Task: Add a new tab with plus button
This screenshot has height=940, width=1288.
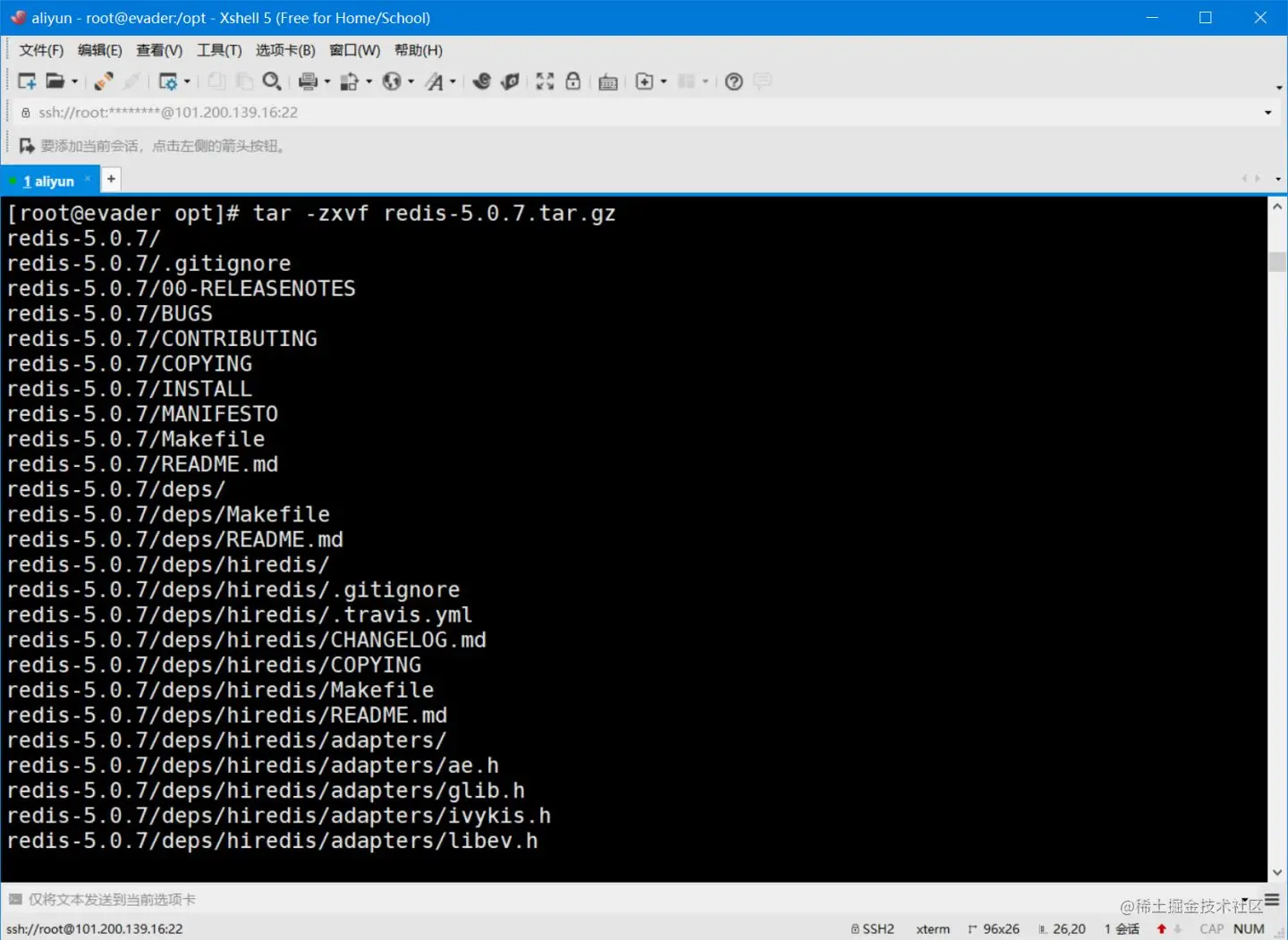Action: coord(111,179)
